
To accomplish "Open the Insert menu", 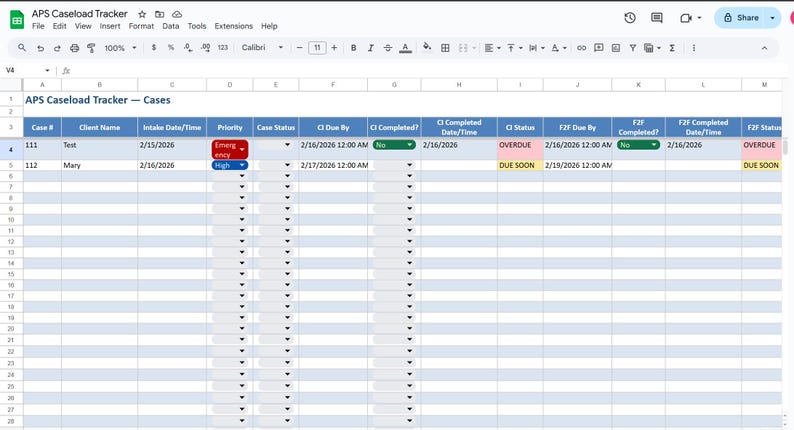I will (110, 26).
